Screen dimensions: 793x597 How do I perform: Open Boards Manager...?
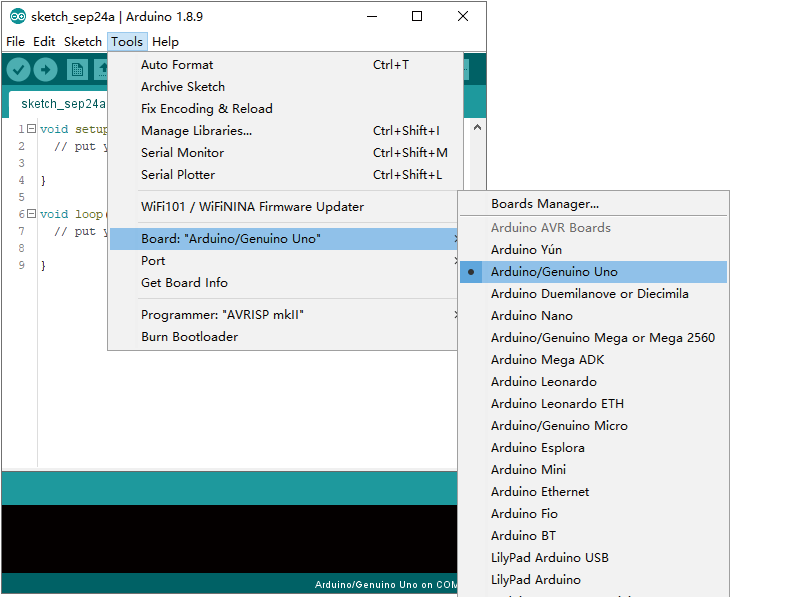[x=594, y=204]
